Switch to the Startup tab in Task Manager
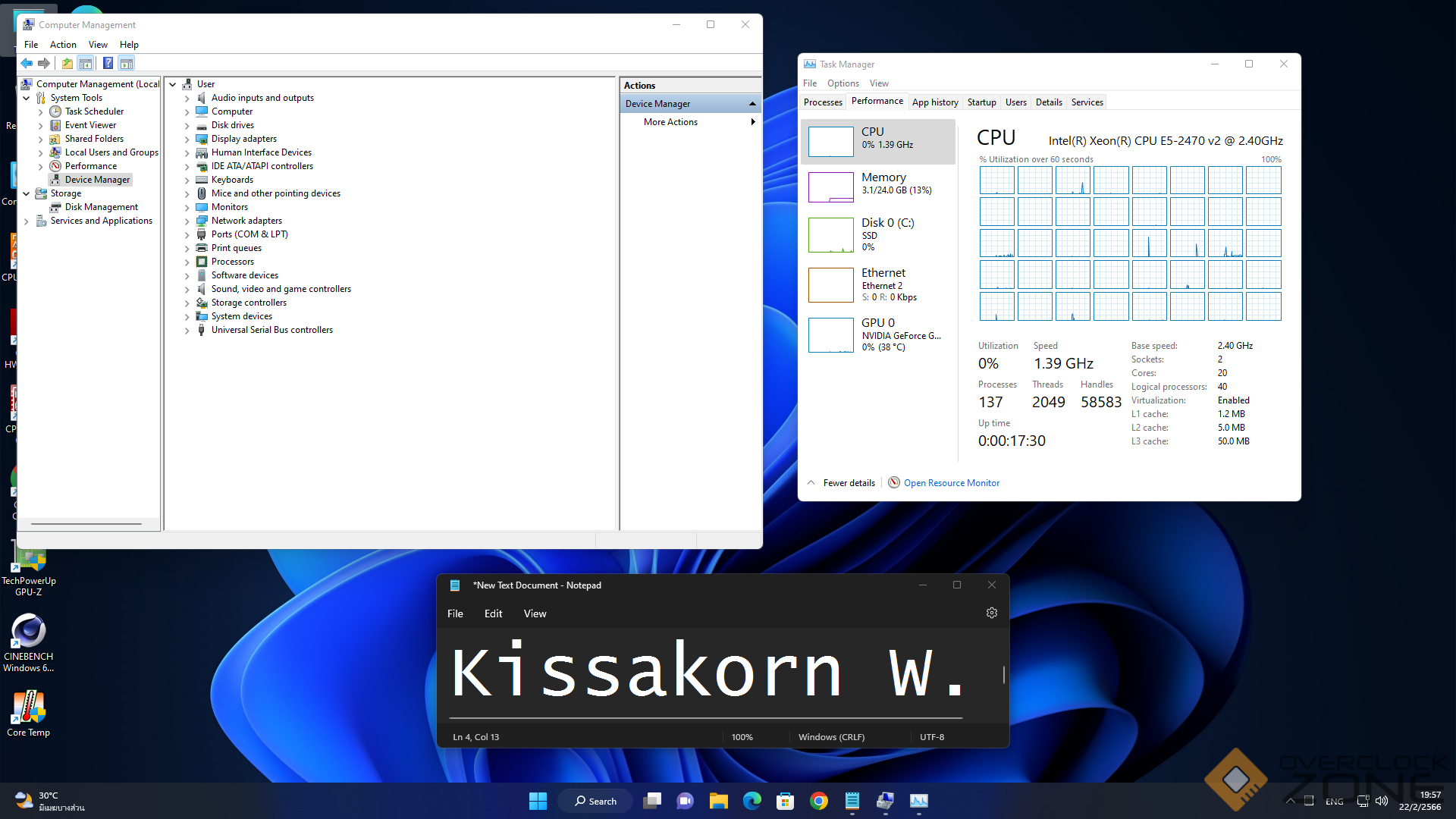Image resolution: width=1456 pixels, height=819 pixels. tap(981, 102)
